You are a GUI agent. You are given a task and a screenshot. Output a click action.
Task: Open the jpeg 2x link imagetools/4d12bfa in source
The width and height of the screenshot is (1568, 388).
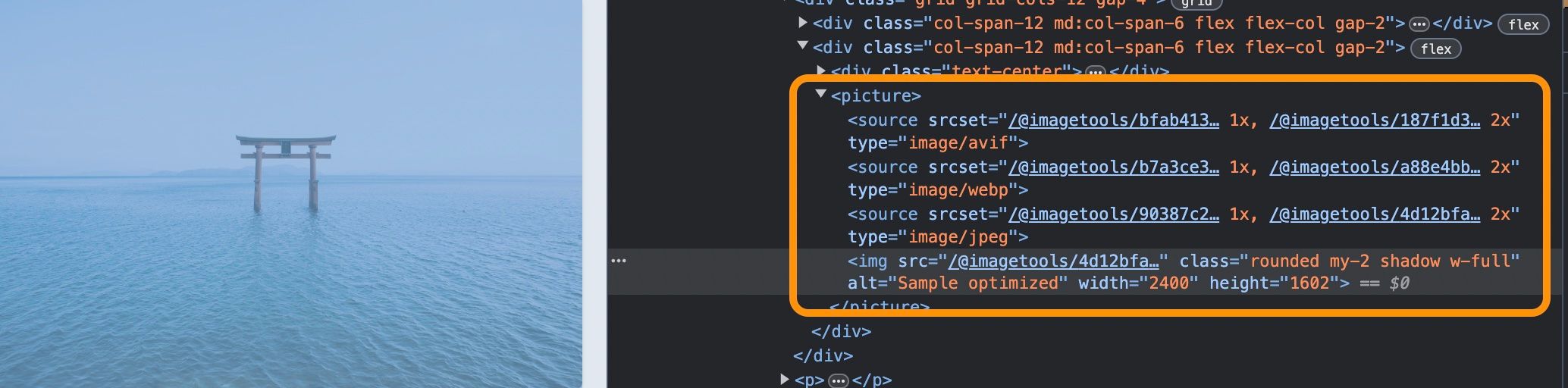click(x=1375, y=214)
